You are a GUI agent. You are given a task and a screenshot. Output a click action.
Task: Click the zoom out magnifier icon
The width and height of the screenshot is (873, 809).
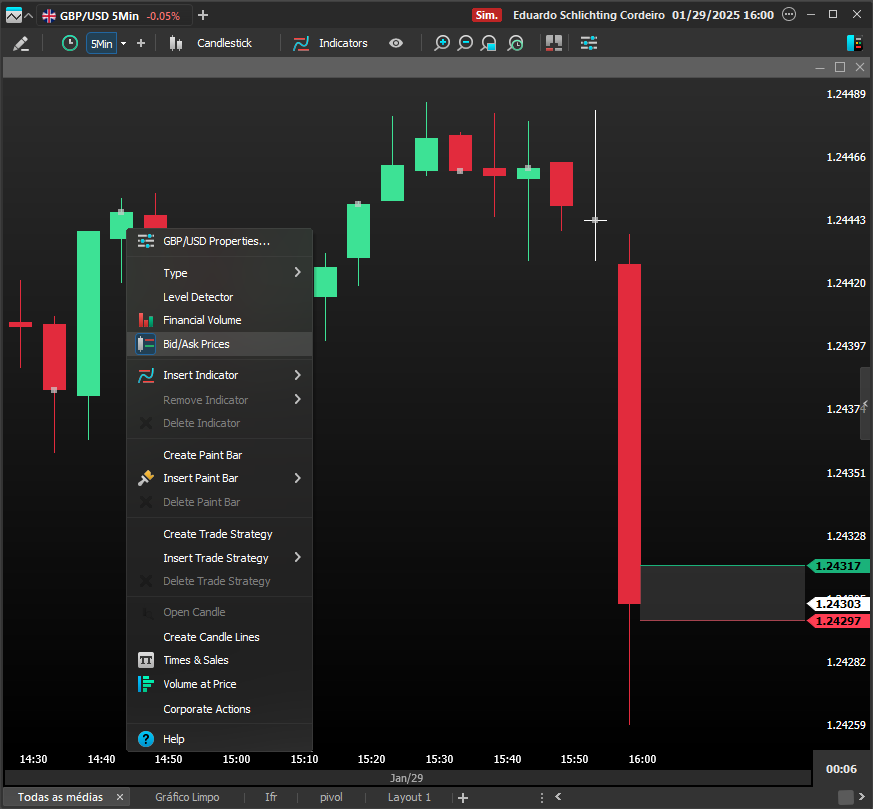coord(466,43)
